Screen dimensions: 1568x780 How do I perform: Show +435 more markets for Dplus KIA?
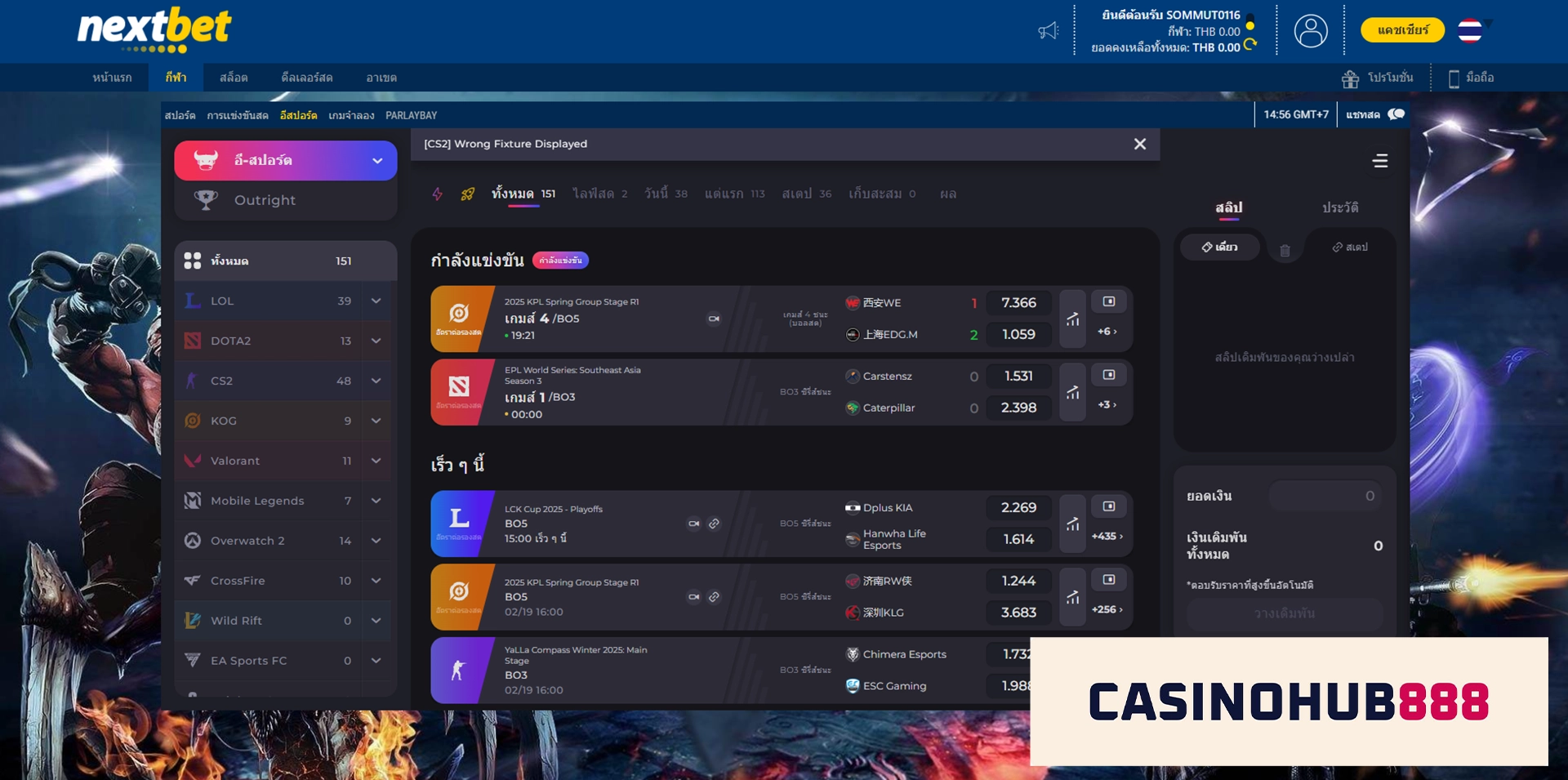coord(1107,537)
